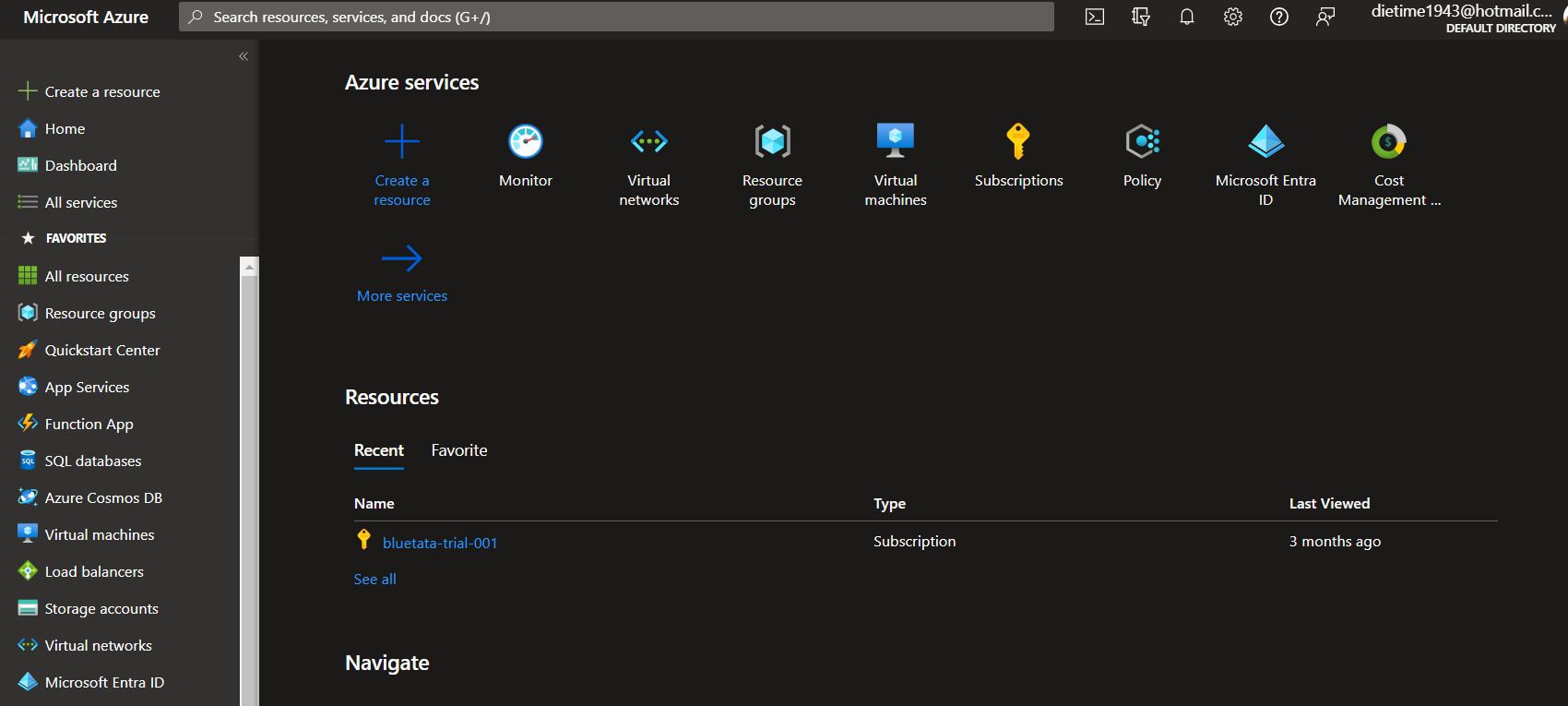Open Virtual networks in the sidebar favorites
Viewport: 1568px width, 706px height.
coord(99,645)
